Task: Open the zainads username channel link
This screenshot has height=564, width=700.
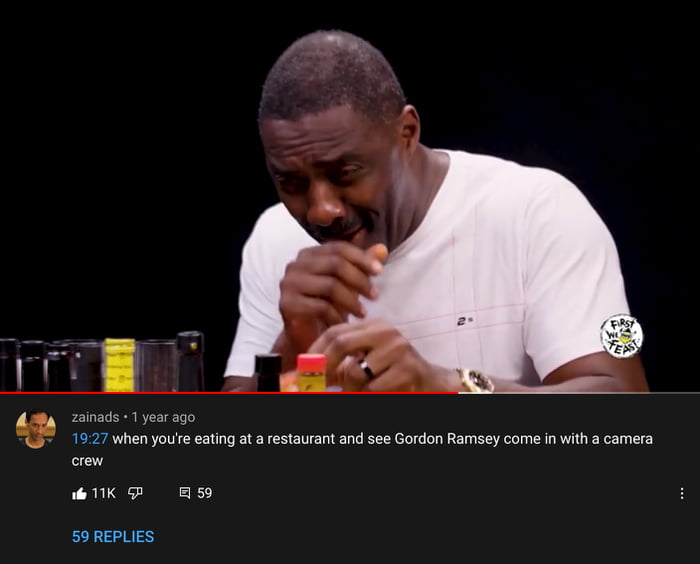Action: (x=96, y=417)
